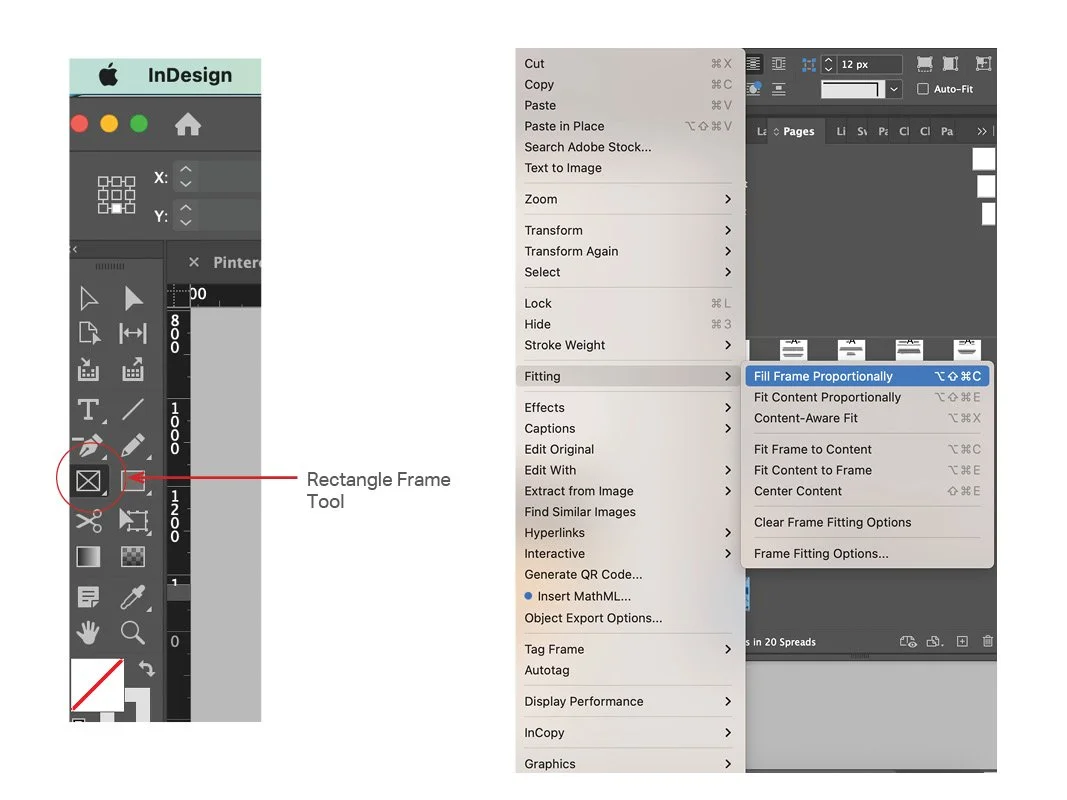Select the Page tool
The height and width of the screenshot is (800, 1067).
point(89,333)
